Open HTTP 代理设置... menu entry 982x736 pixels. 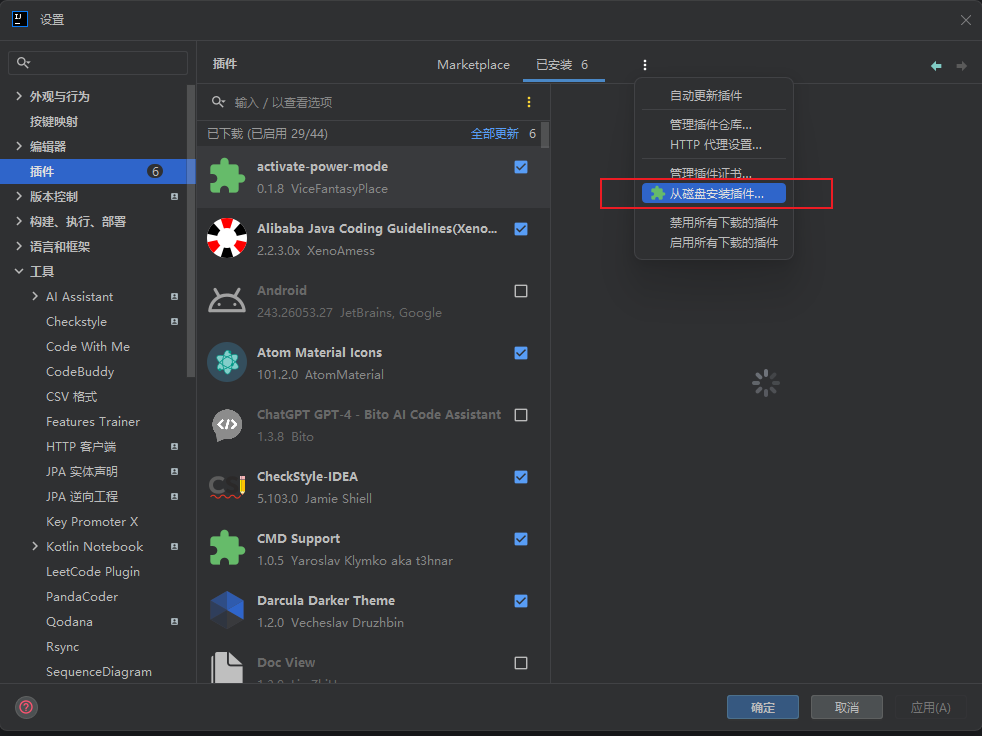coord(714,145)
